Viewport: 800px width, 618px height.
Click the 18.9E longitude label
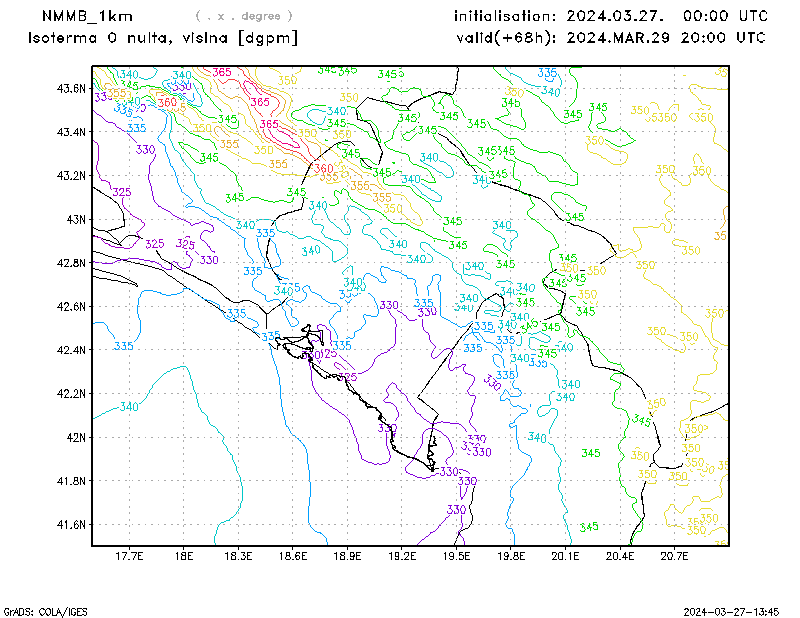[347, 556]
